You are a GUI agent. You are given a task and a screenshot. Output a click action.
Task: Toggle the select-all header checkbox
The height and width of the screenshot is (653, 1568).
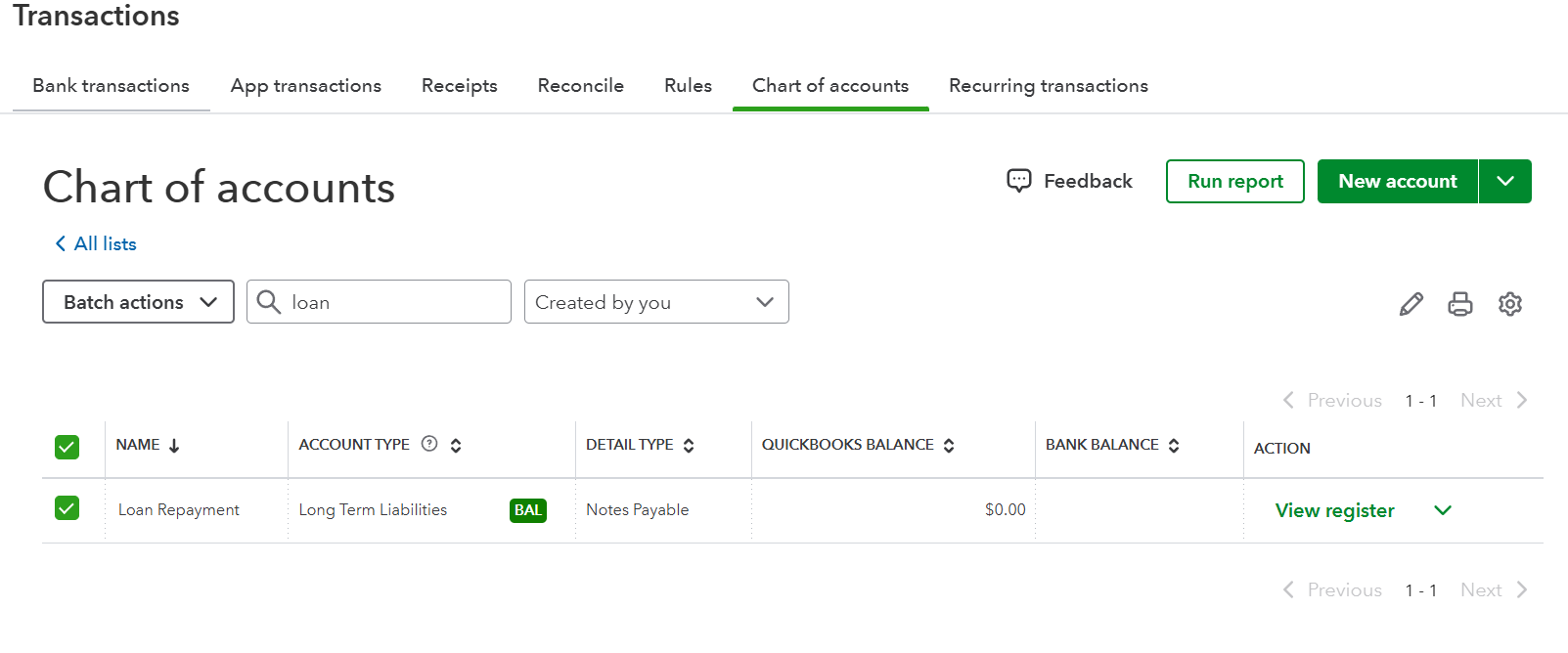(67, 447)
